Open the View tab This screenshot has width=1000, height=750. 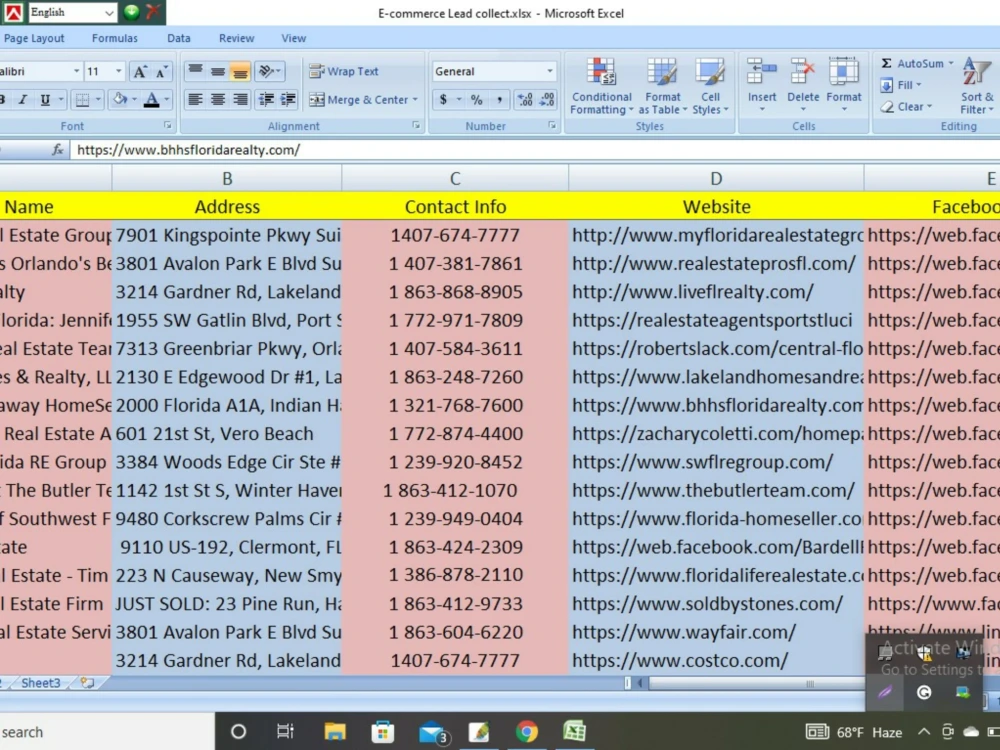[x=294, y=38]
